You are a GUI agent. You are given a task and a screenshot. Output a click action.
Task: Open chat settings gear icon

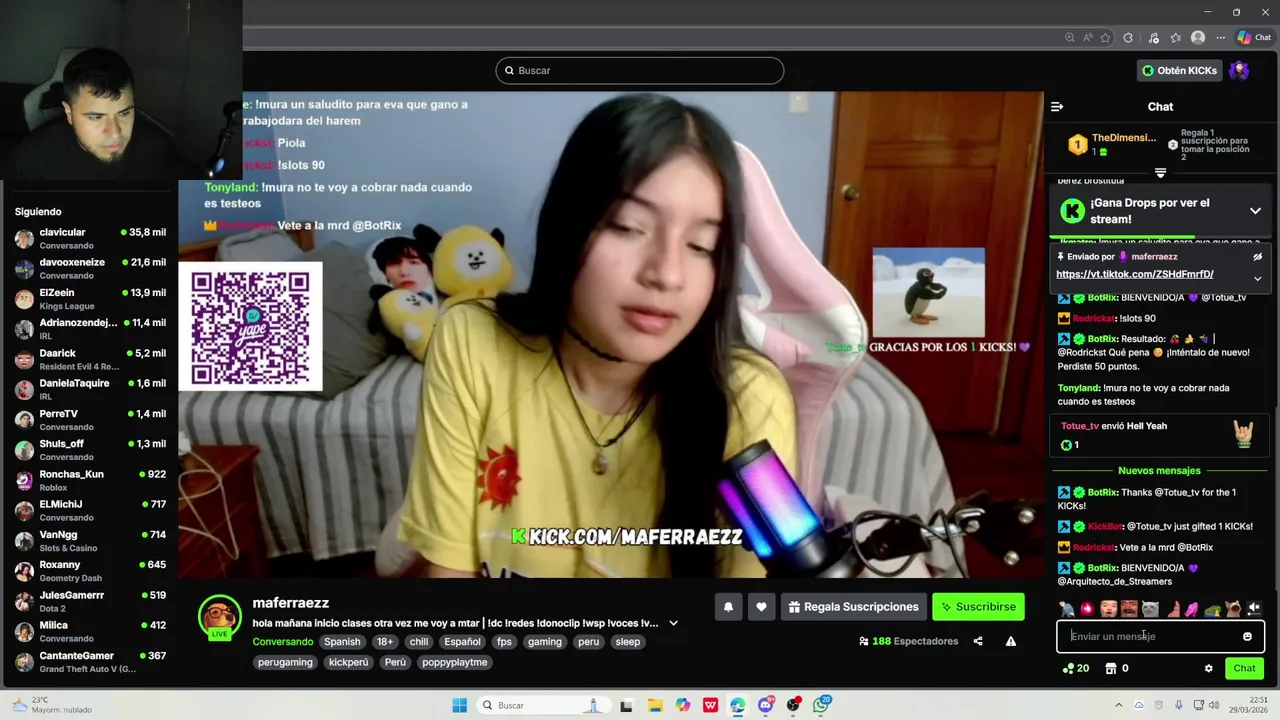pyautogui.click(x=1208, y=668)
